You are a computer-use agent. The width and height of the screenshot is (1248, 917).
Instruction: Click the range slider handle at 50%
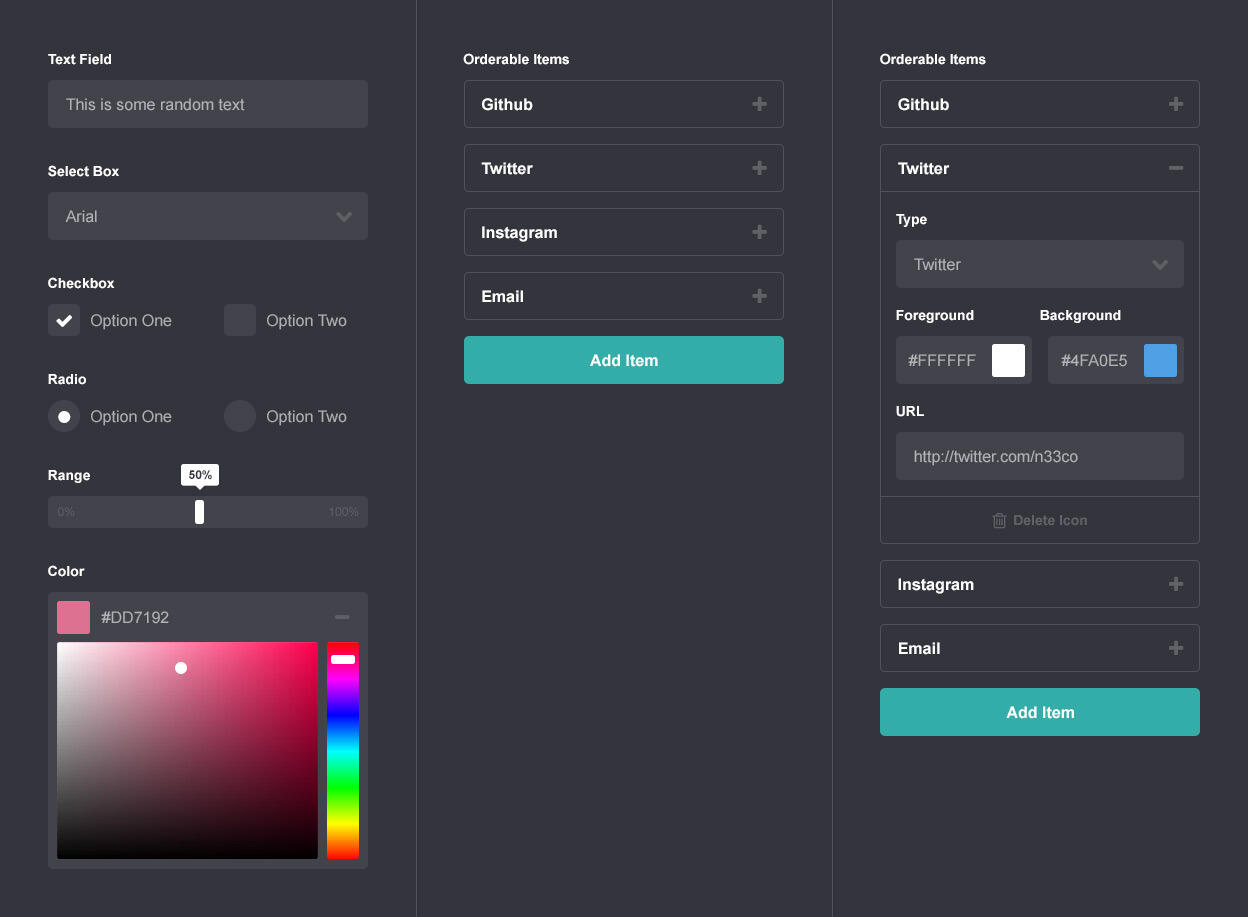click(x=199, y=511)
